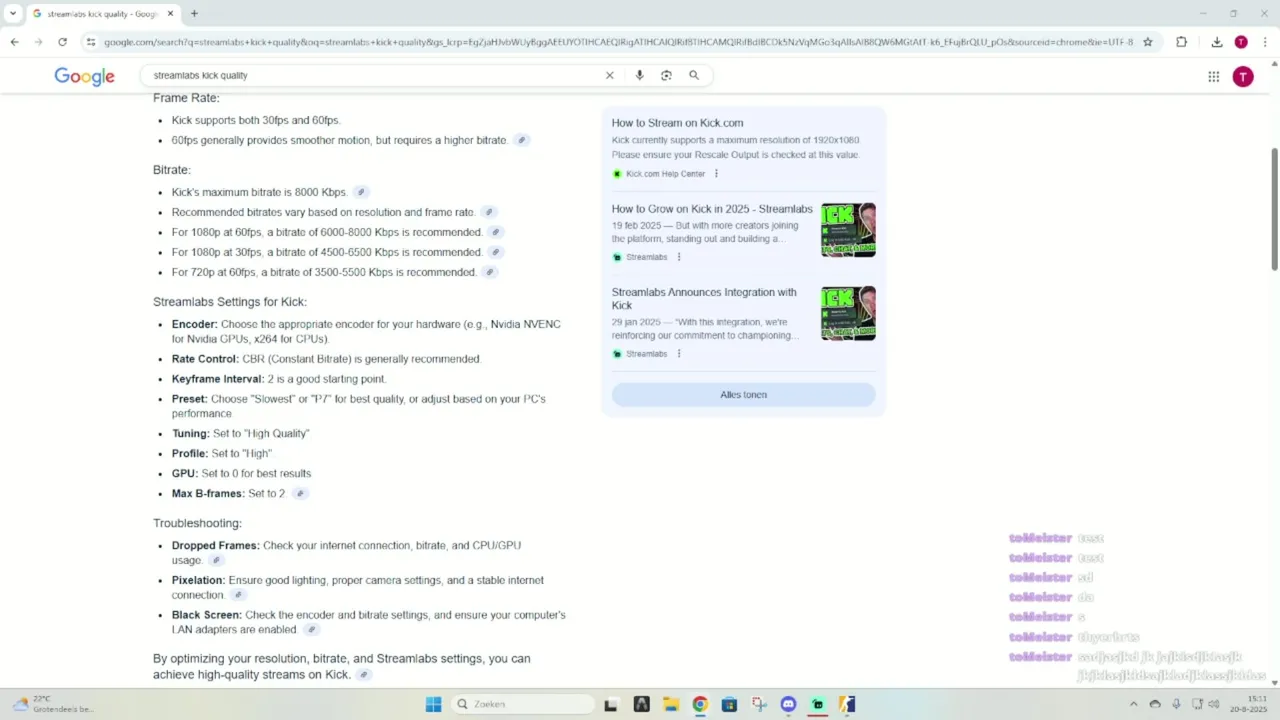The height and width of the screenshot is (720, 1280).
Task: Bookmark this page with the star icon
Action: pos(1148,42)
